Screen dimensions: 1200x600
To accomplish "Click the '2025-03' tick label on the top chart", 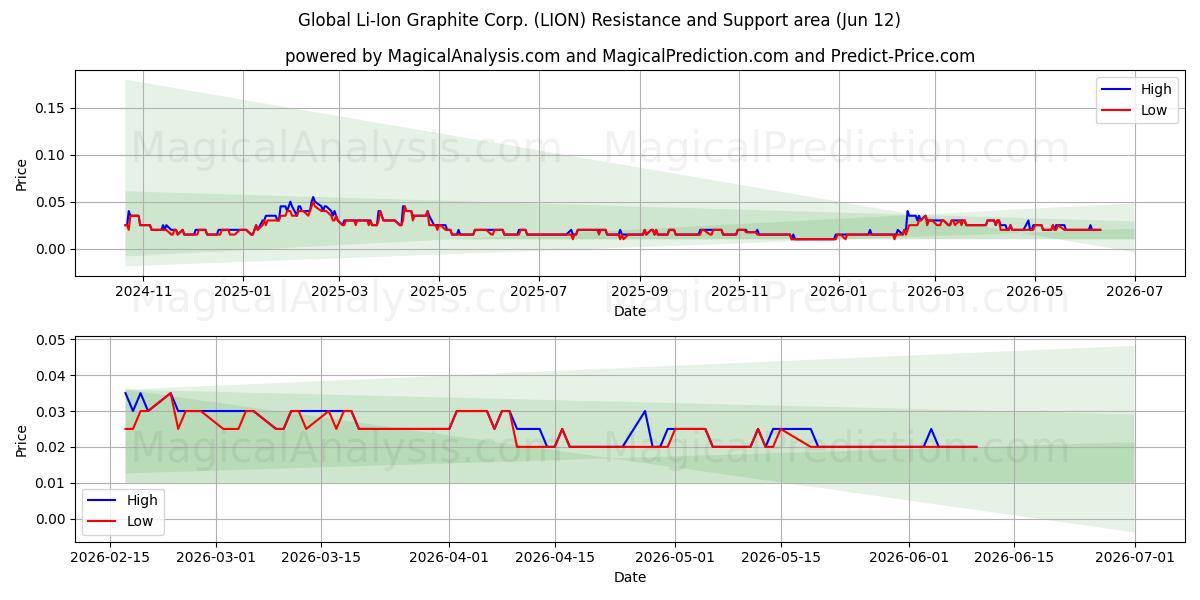I will (339, 291).
